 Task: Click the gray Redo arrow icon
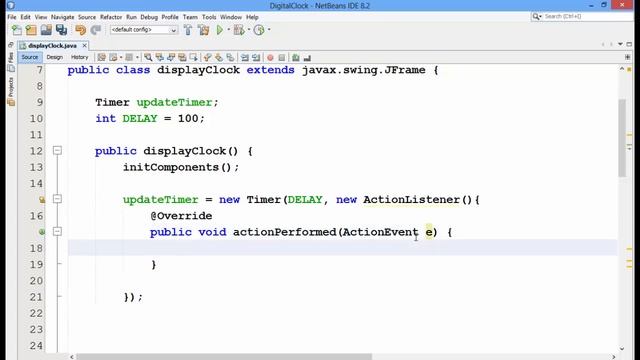click(x=96, y=30)
